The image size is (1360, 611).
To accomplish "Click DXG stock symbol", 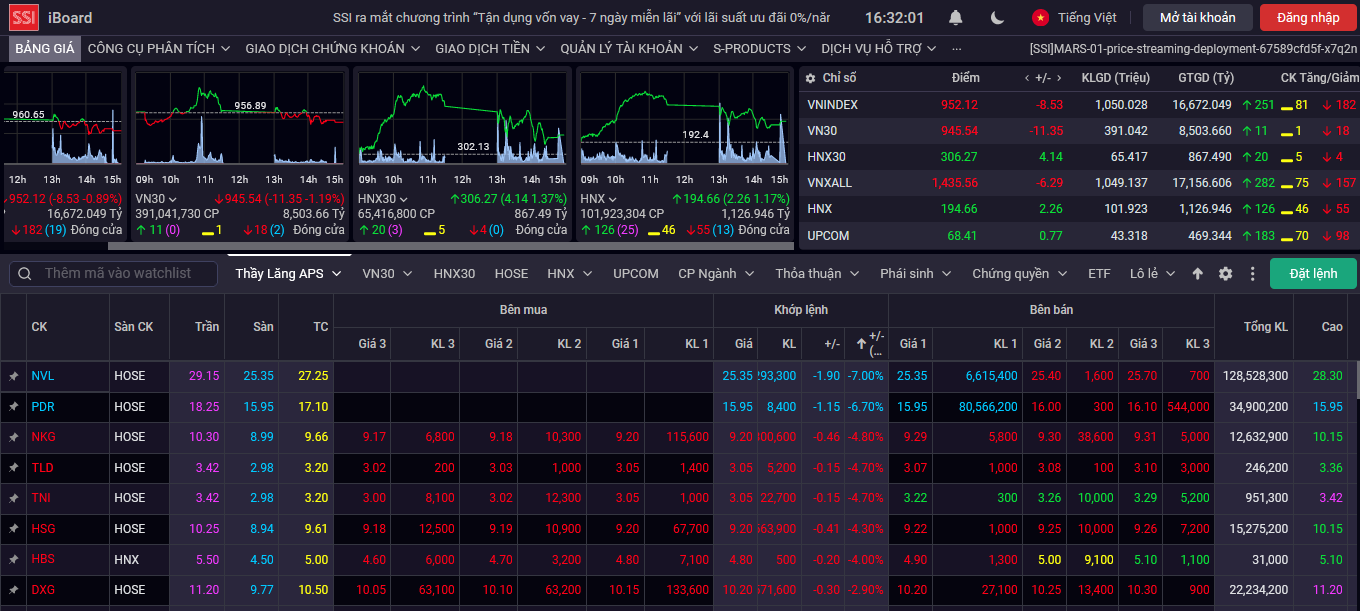I will point(43,590).
